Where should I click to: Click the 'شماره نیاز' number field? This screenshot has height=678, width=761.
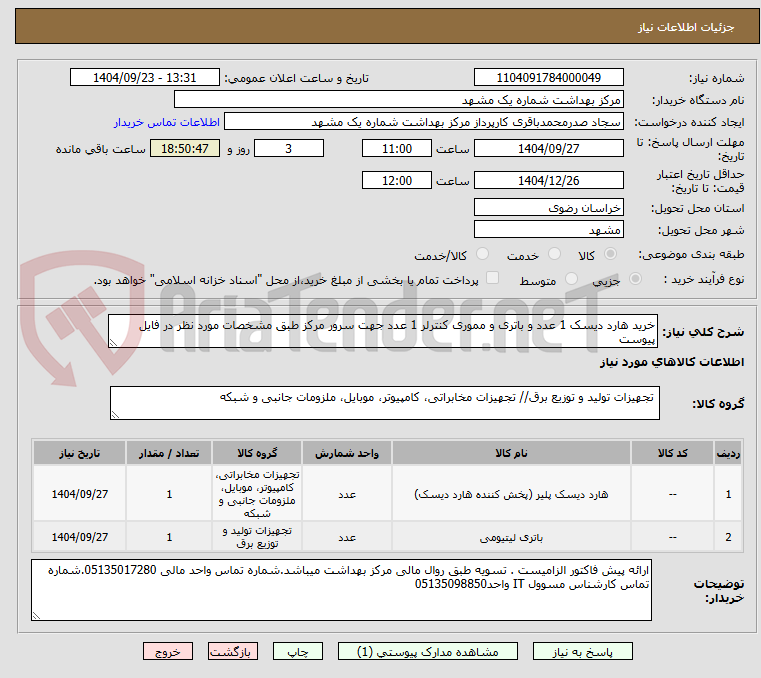[548, 78]
